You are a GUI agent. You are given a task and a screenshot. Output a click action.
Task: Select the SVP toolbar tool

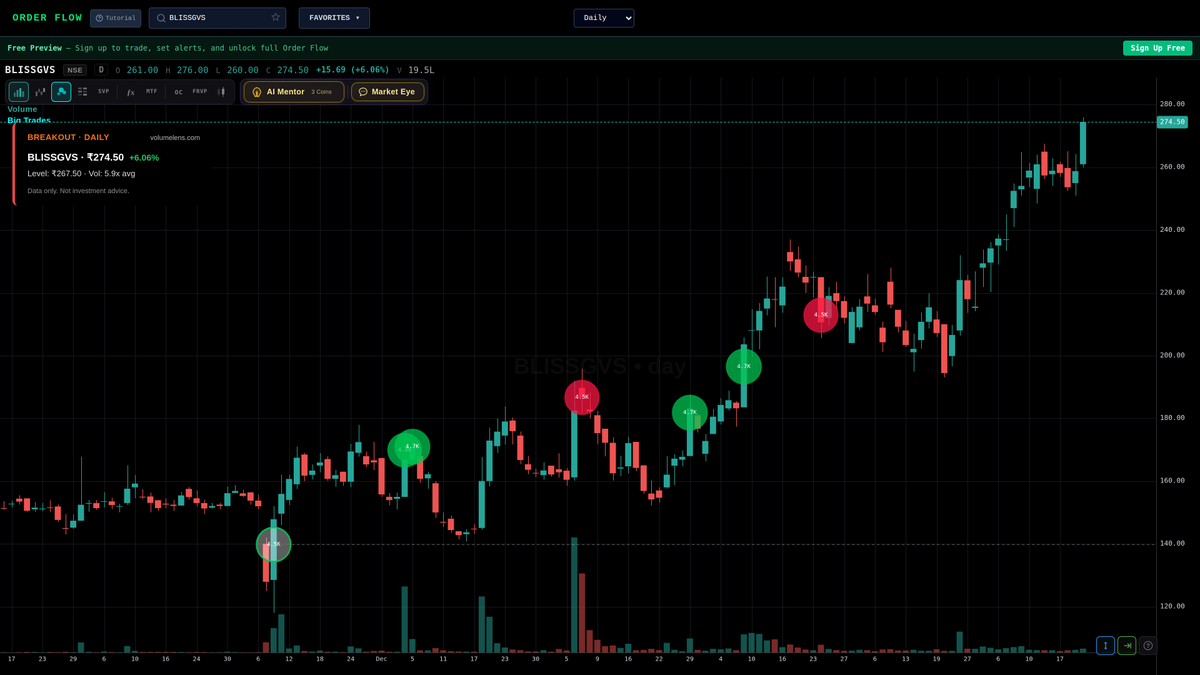(102, 91)
